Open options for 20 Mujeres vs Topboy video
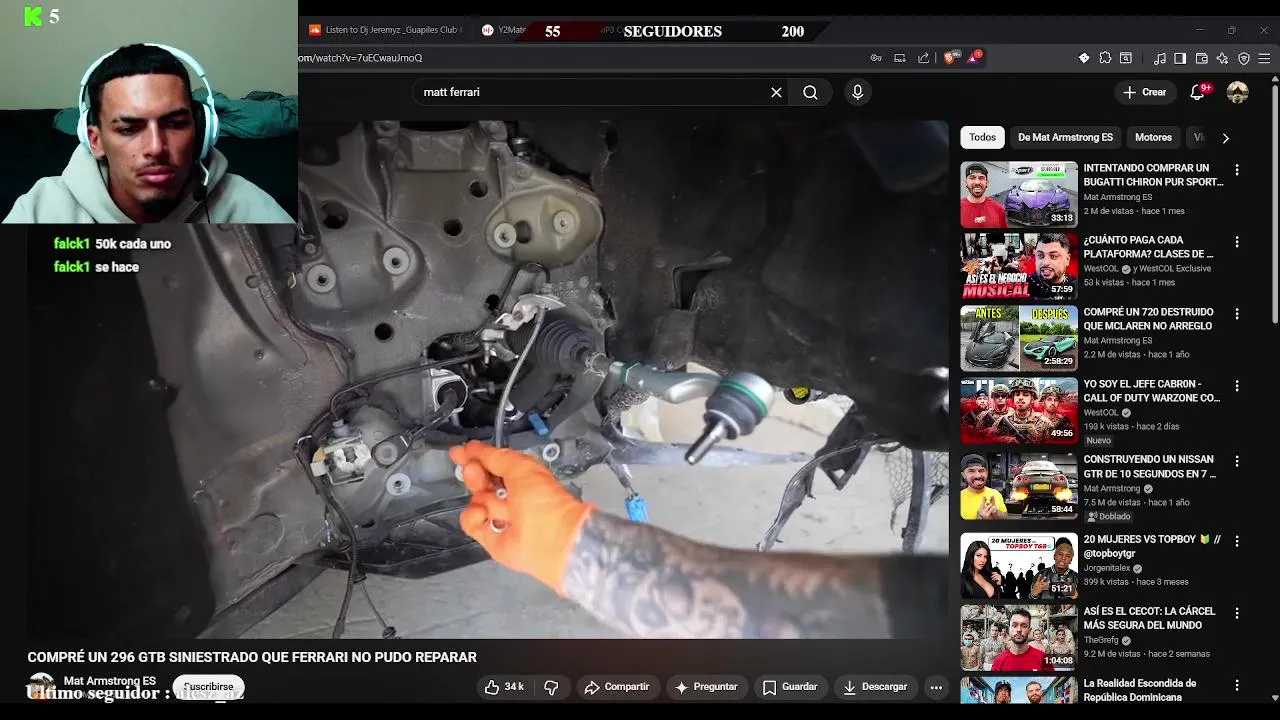Screen dimensions: 1280x720 pyautogui.click(x=1237, y=541)
